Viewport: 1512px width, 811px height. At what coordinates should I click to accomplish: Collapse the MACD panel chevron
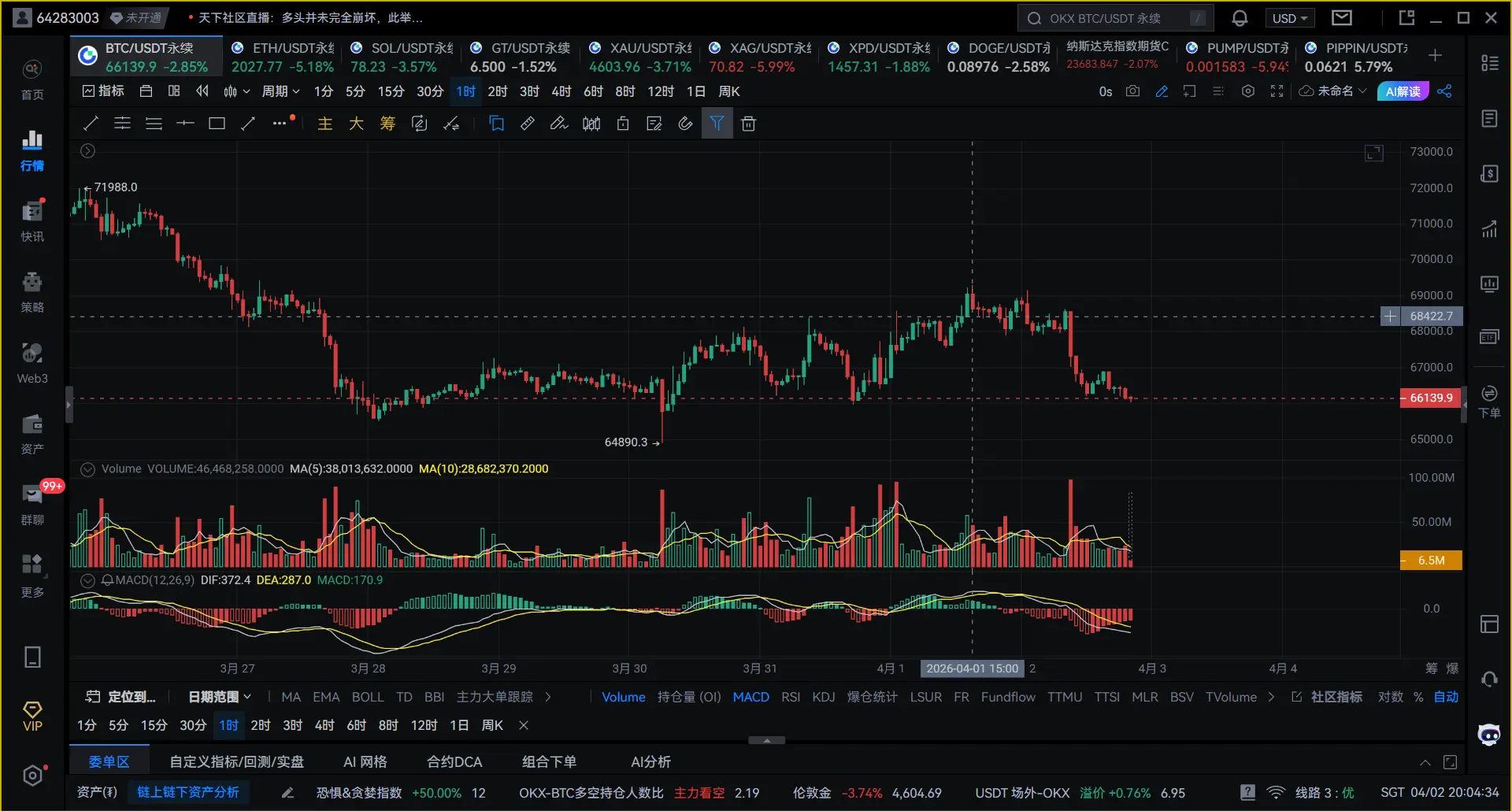coord(87,580)
